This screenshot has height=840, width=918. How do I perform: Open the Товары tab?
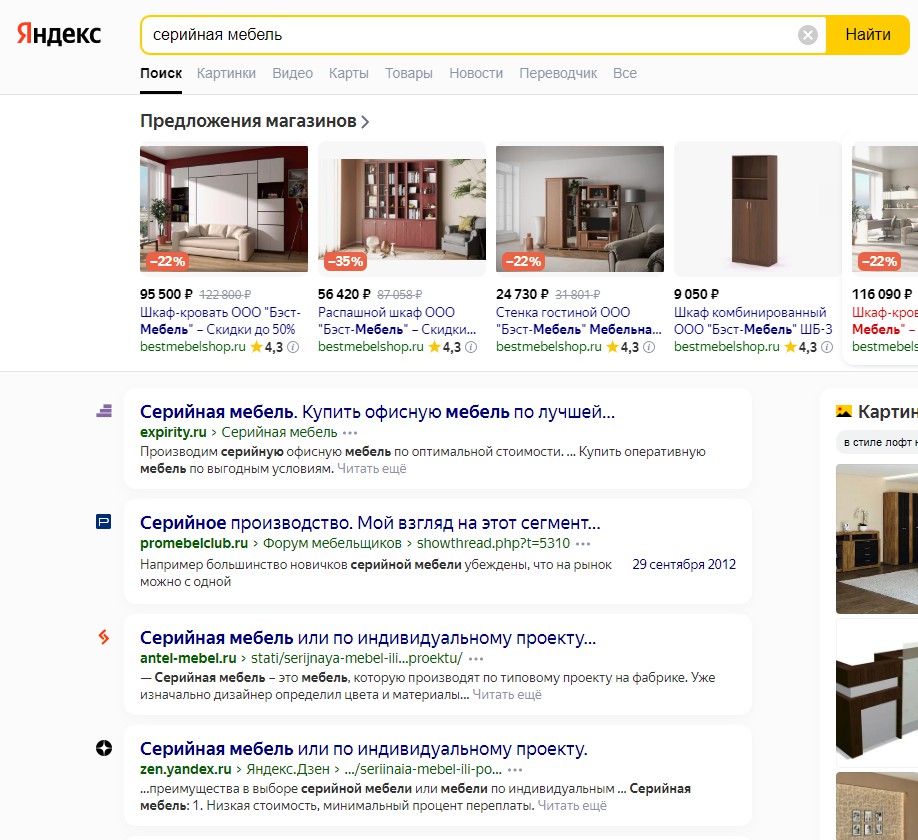coord(409,73)
